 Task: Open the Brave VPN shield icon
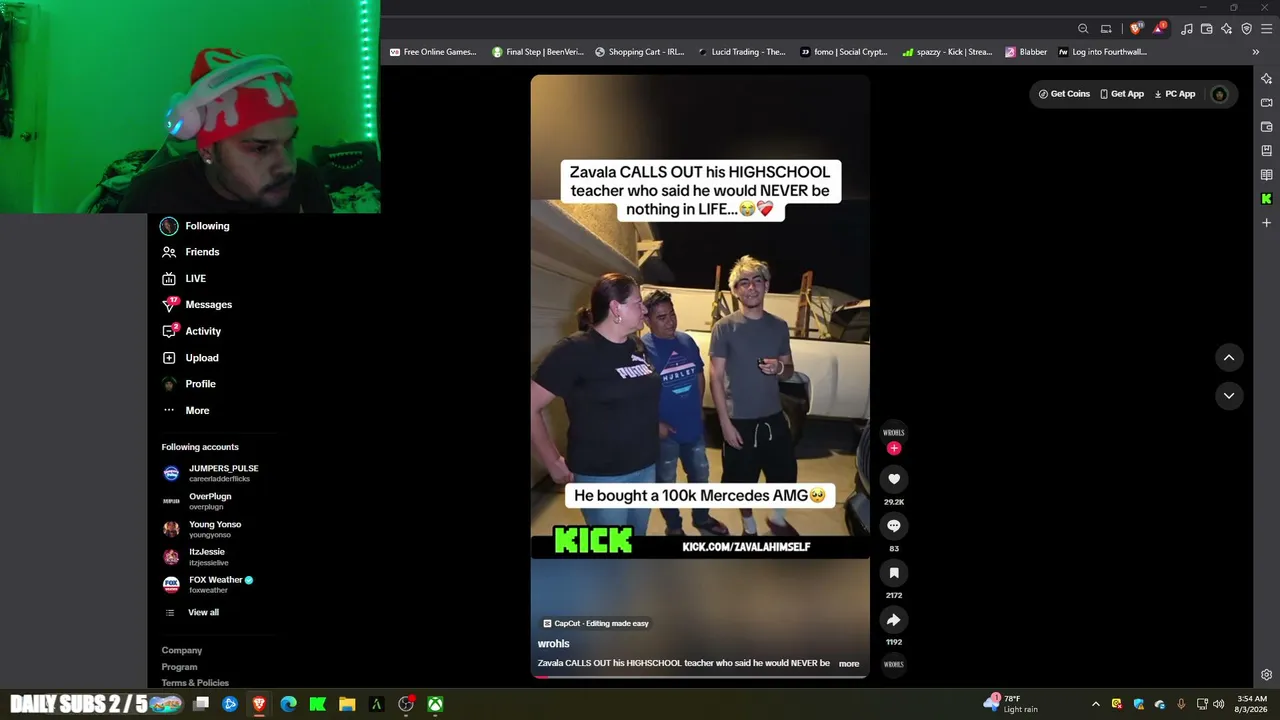tap(1247, 29)
